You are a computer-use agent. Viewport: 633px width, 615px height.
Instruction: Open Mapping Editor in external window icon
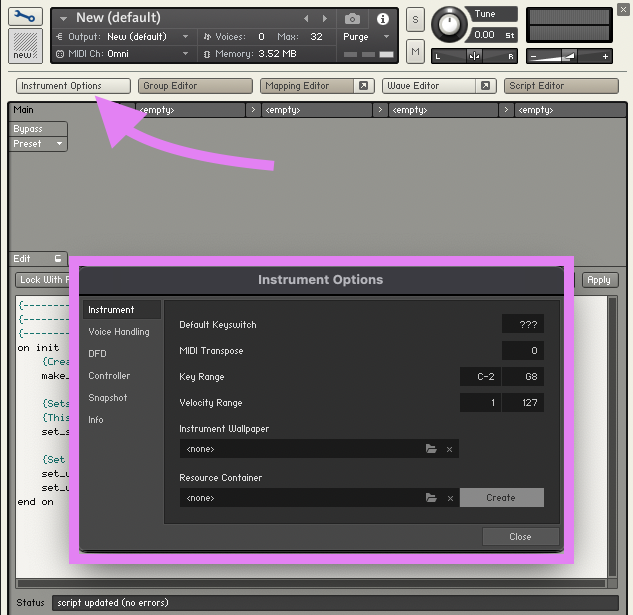point(363,86)
